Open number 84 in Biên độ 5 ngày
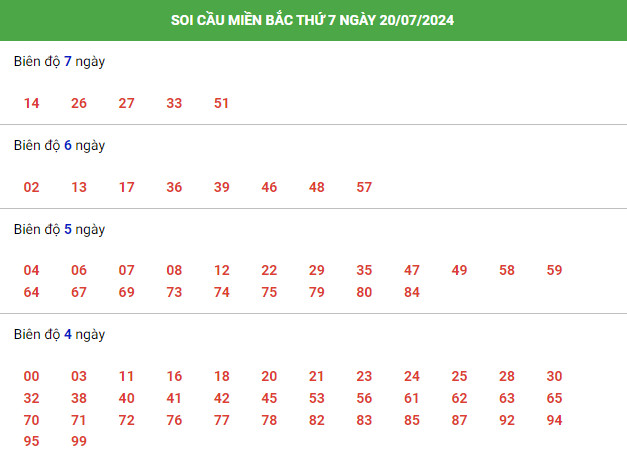This screenshot has height=461, width=627. pos(412,292)
